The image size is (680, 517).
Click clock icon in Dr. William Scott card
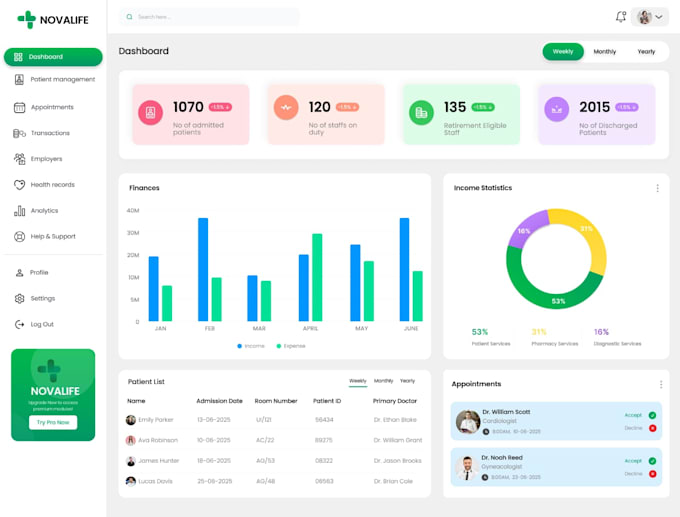(486, 432)
